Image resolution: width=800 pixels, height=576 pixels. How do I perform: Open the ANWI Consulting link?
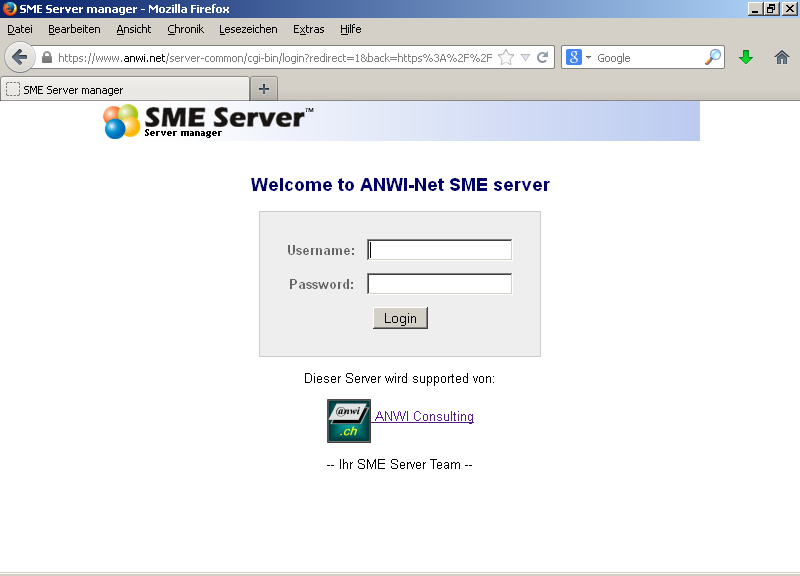click(423, 416)
